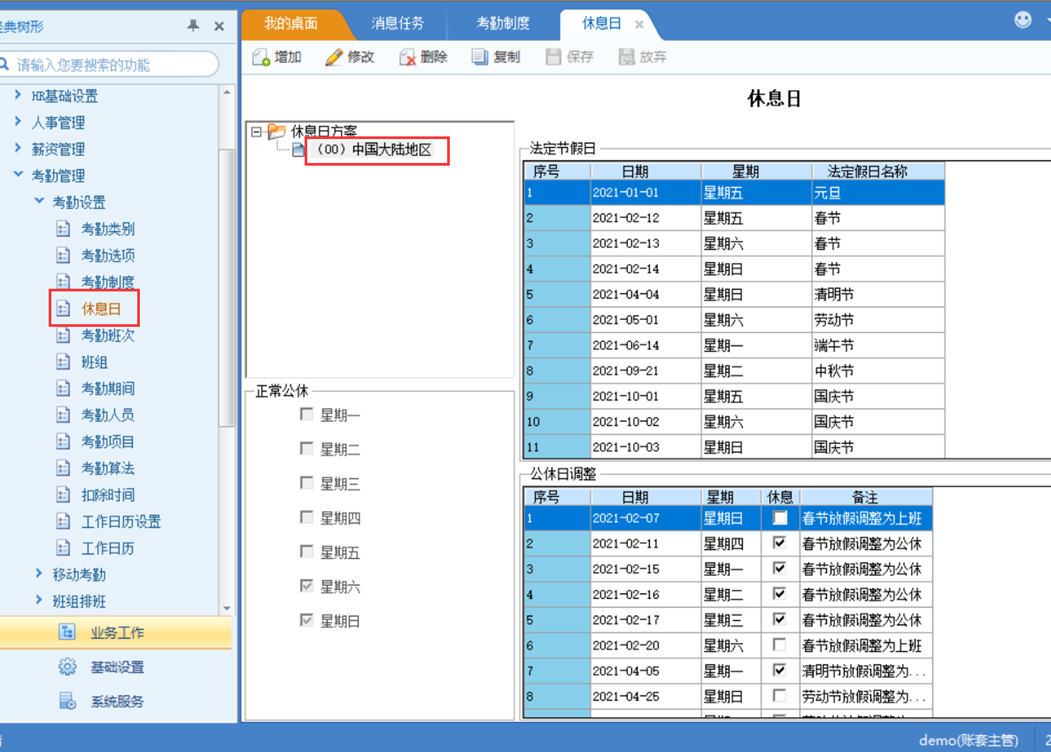Expand the 人事管理 tree node

click(x=17, y=121)
